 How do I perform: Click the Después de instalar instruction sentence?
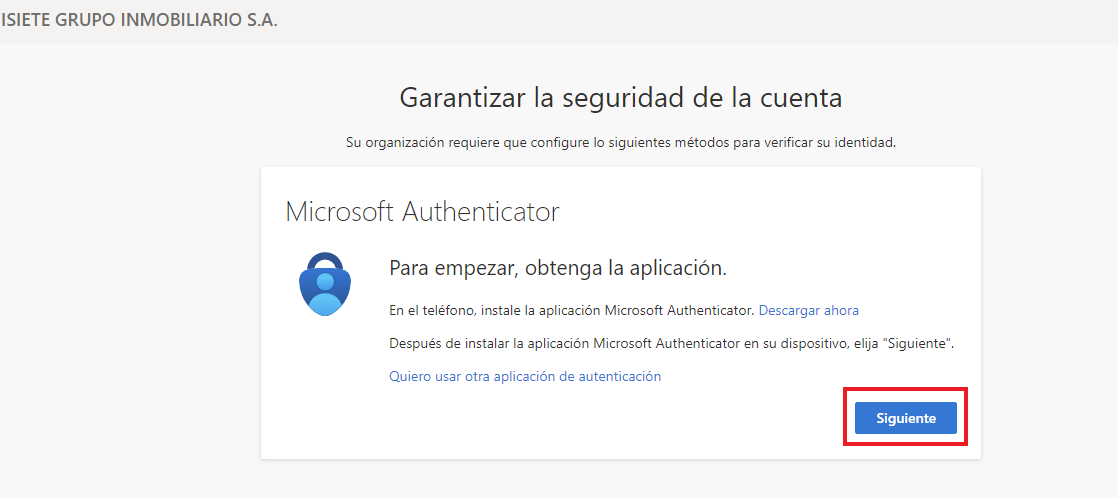pos(672,343)
